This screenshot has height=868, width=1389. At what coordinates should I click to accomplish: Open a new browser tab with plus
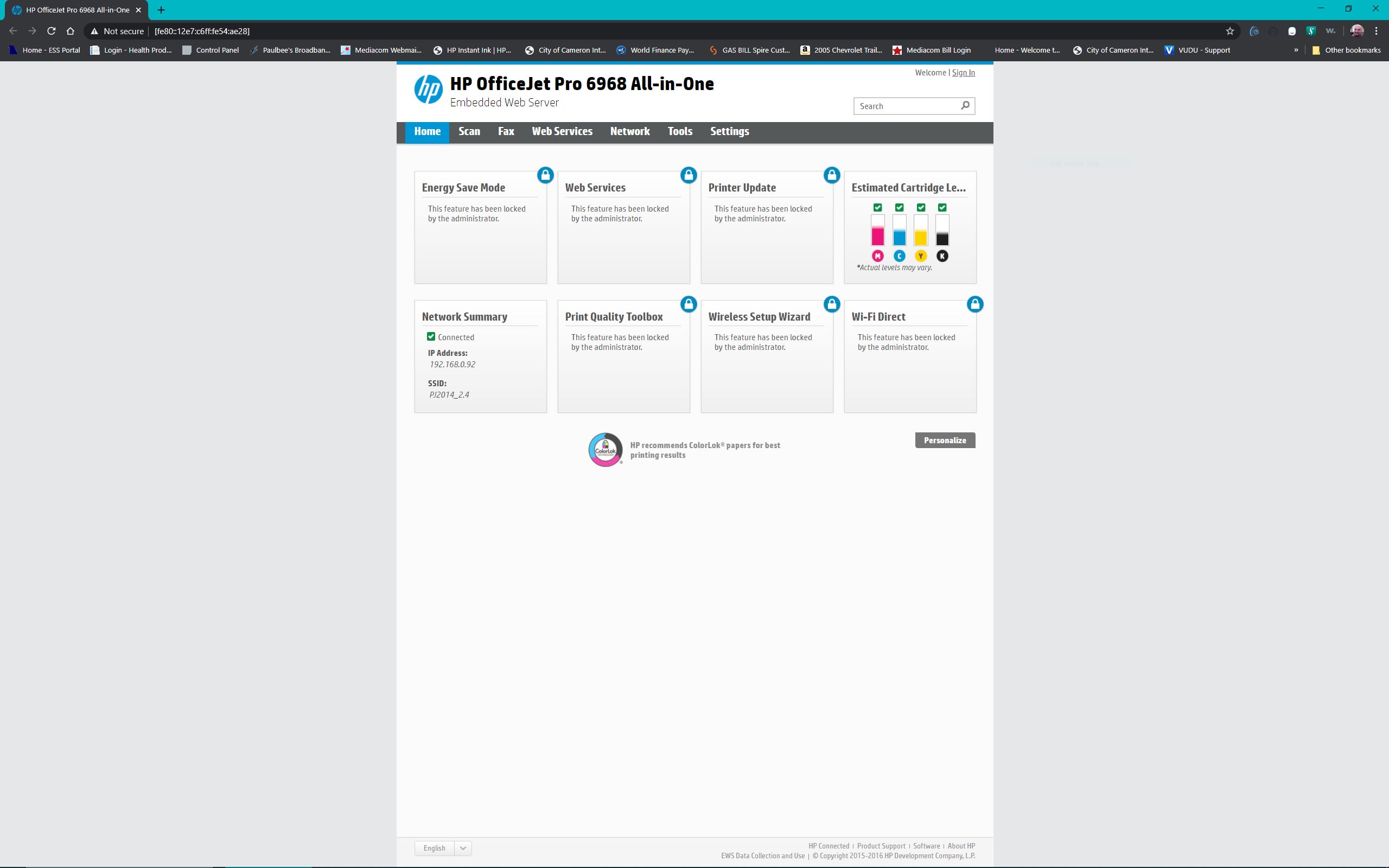[x=161, y=10]
